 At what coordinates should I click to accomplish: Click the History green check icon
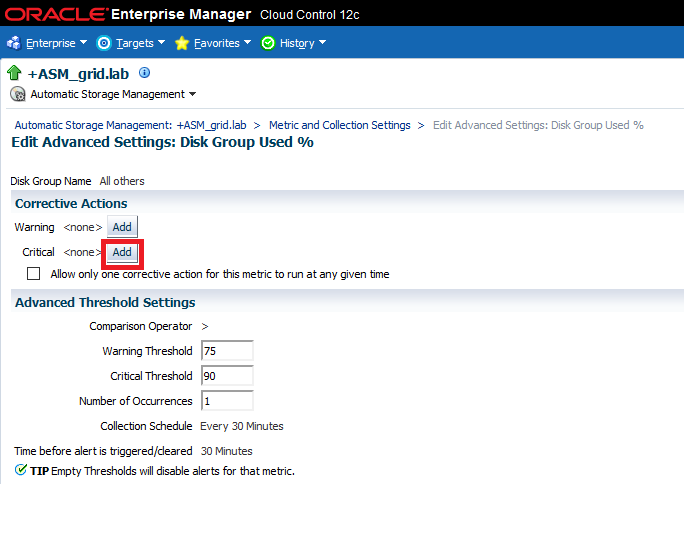pos(268,43)
